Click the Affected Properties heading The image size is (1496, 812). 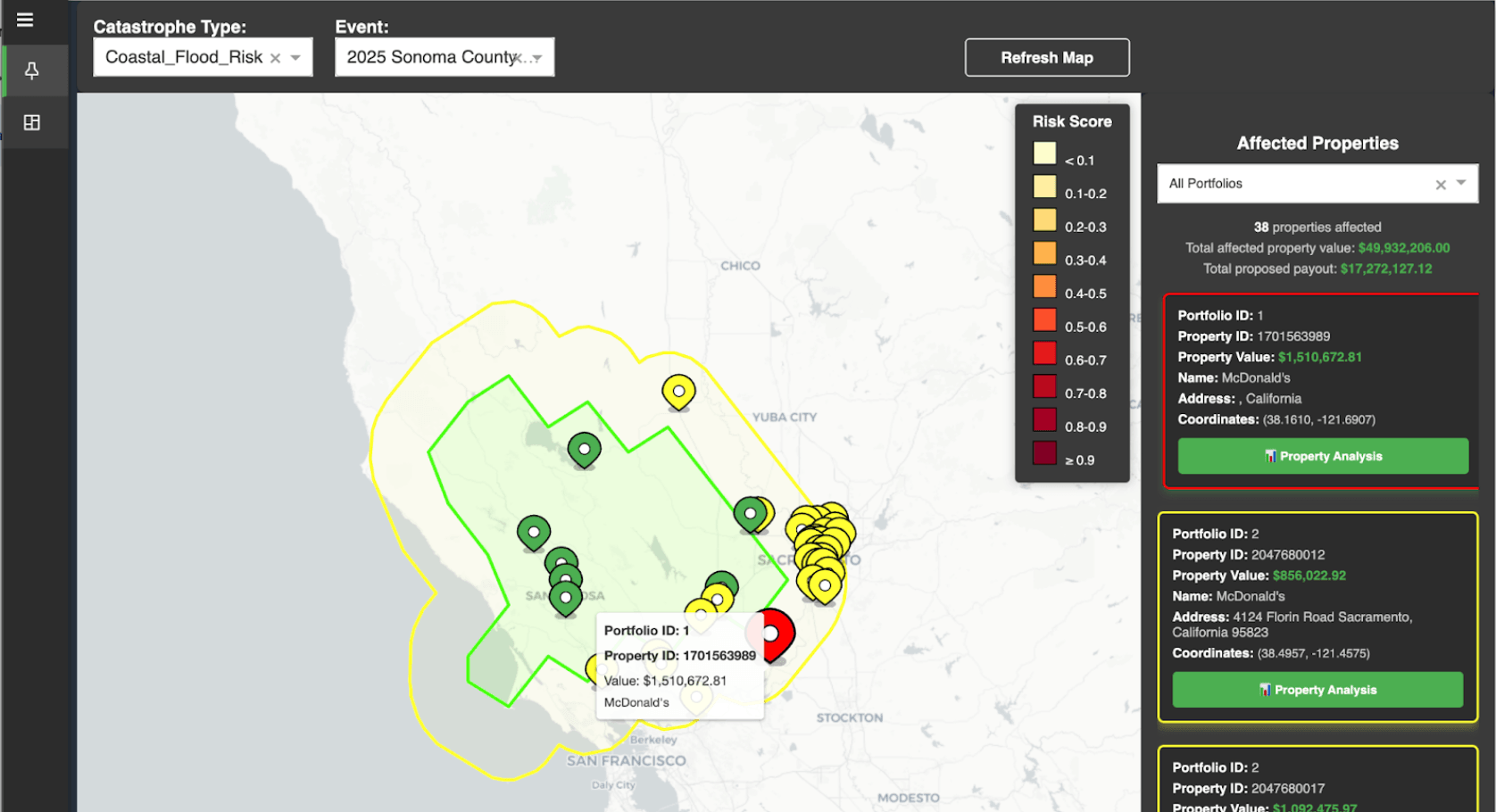pyautogui.click(x=1317, y=143)
